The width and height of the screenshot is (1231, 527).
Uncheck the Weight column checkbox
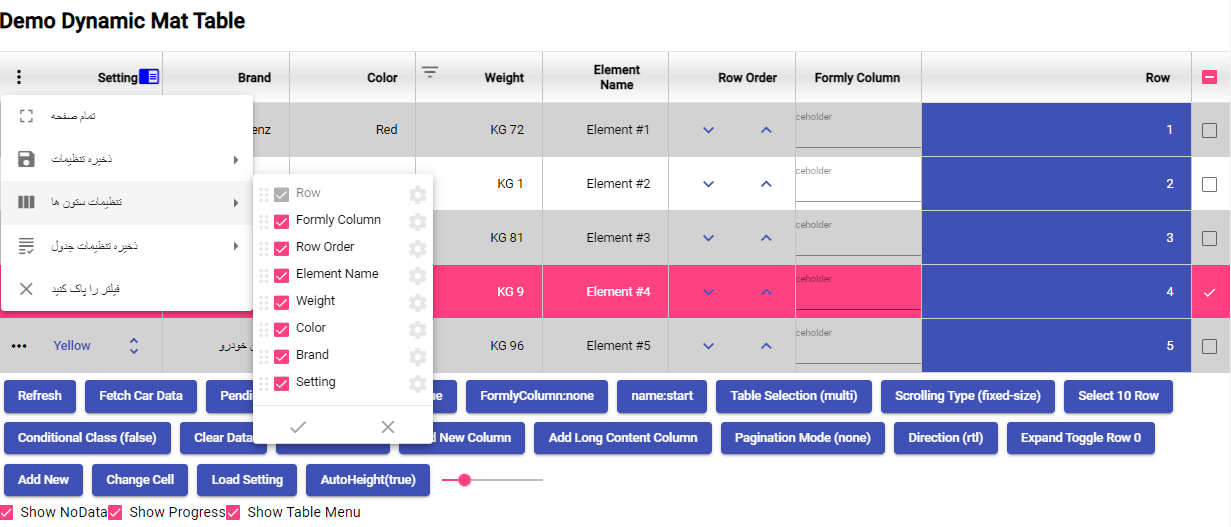click(281, 302)
